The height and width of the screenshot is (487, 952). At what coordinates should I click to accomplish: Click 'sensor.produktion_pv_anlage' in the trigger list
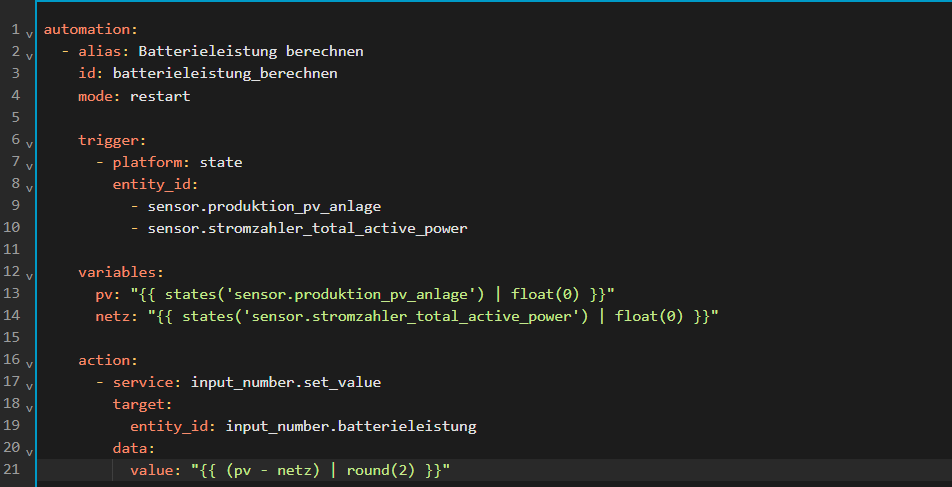click(264, 206)
